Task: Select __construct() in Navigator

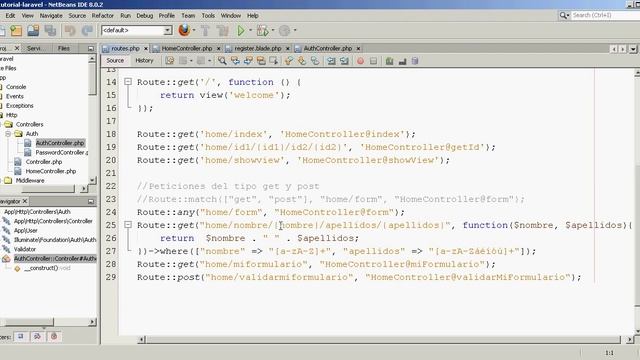Action: [x=47, y=268]
